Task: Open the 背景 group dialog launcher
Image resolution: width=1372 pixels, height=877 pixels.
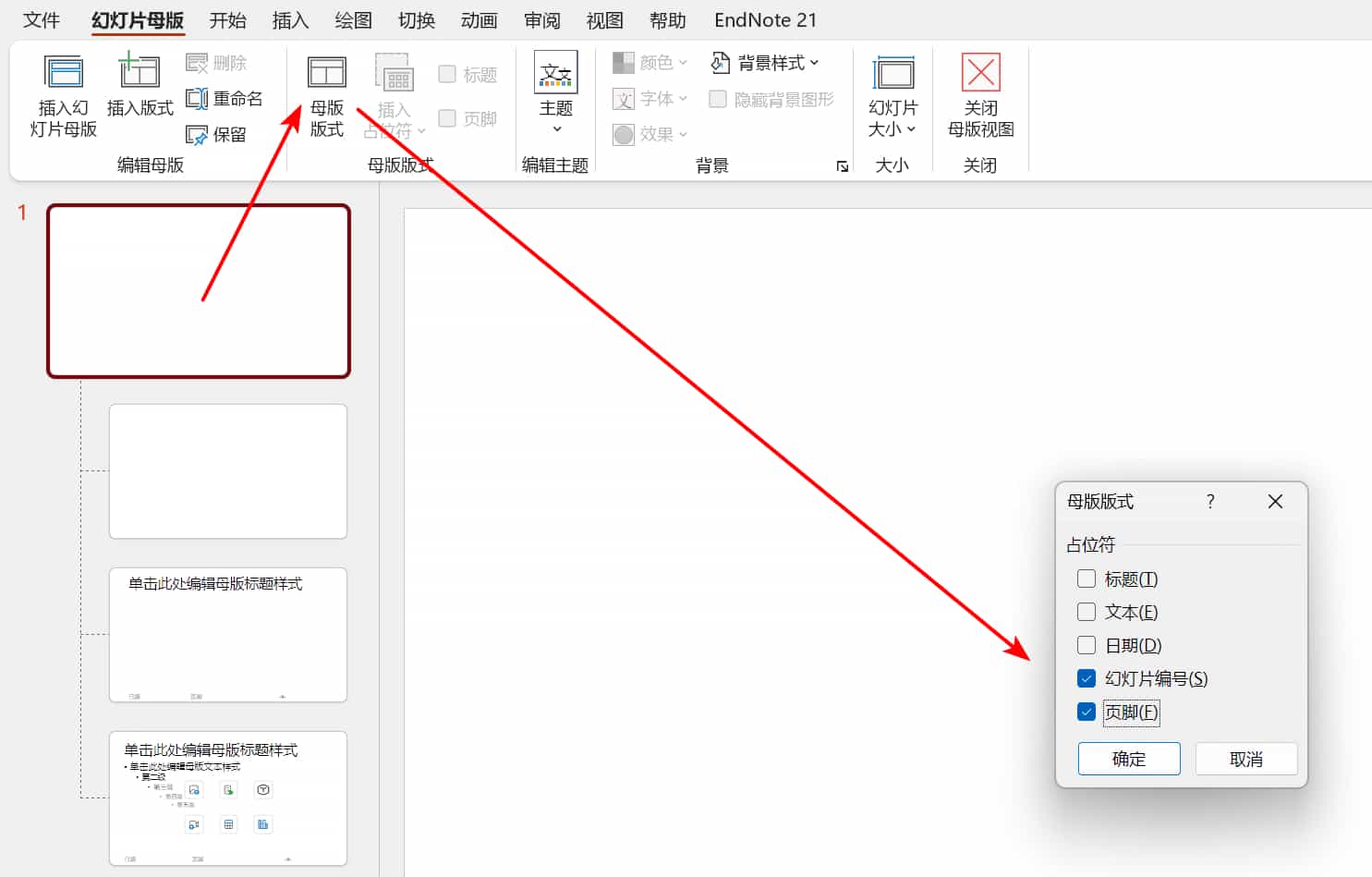Action: pyautogui.click(x=842, y=166)
